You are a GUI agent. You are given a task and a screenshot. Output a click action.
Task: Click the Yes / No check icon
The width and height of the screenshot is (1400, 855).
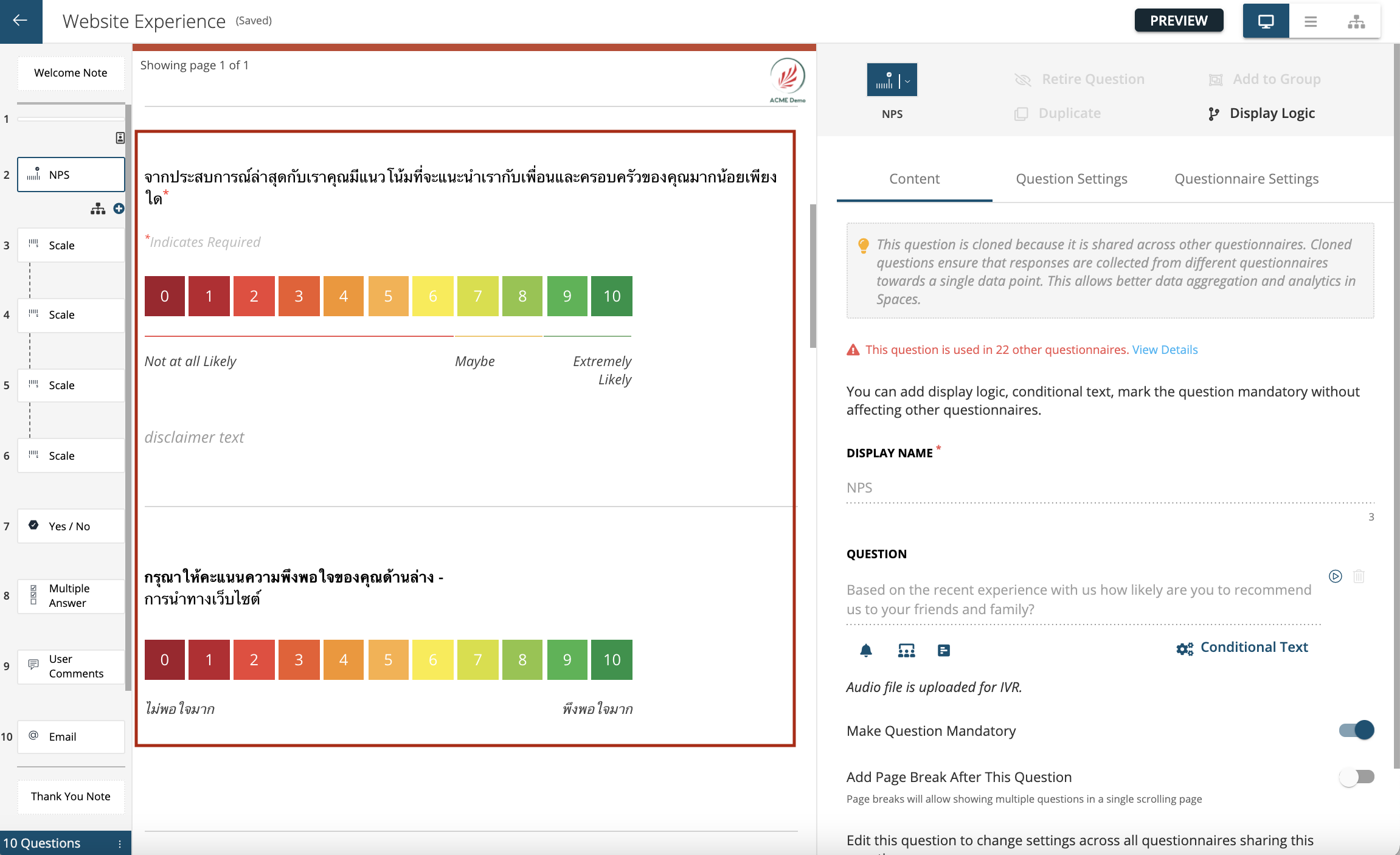coord(33,525)
